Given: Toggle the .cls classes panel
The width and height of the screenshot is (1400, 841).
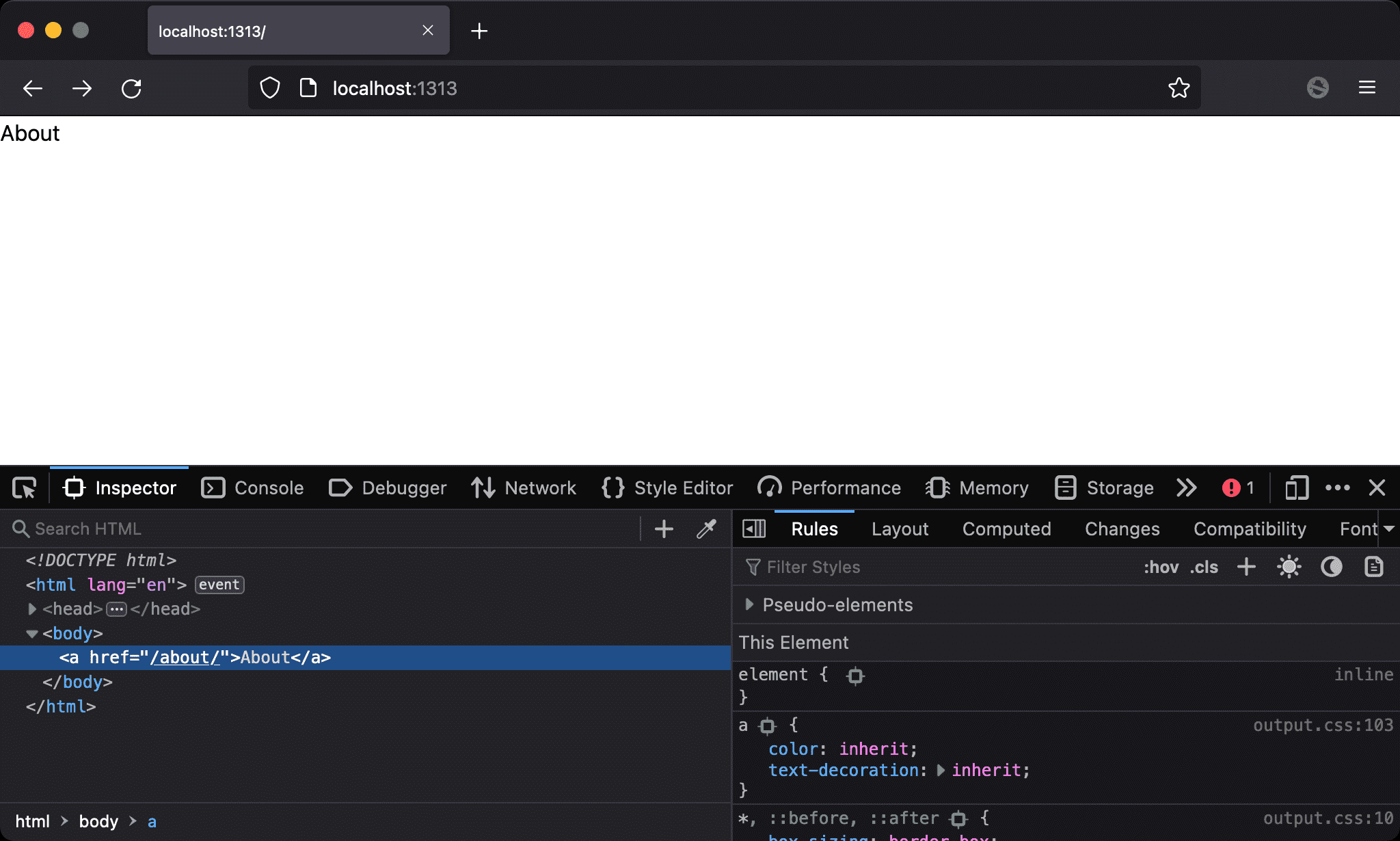Looking at the screenshot, I should 1204,567.
